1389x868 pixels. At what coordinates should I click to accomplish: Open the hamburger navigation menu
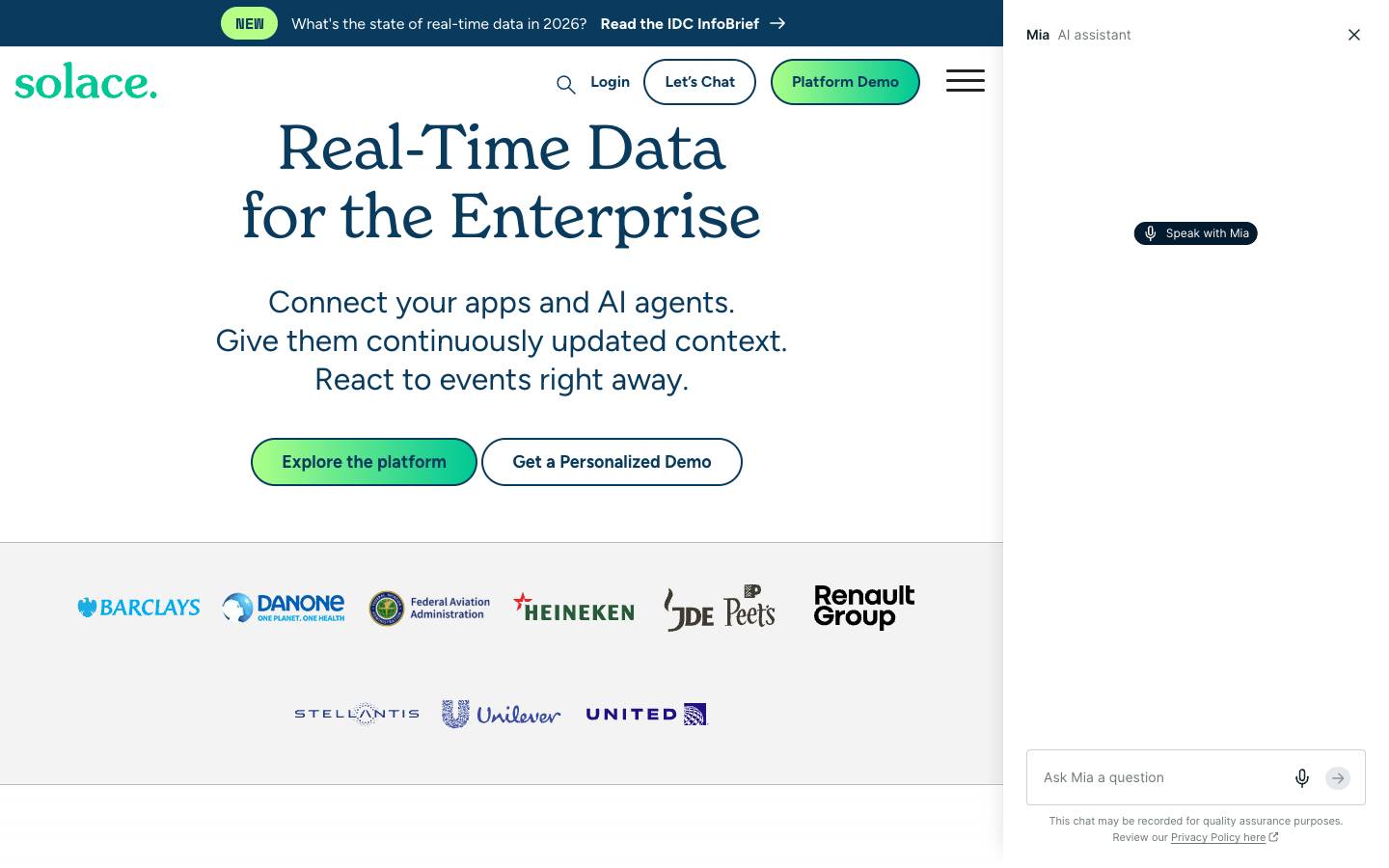(x=965, y=81)
